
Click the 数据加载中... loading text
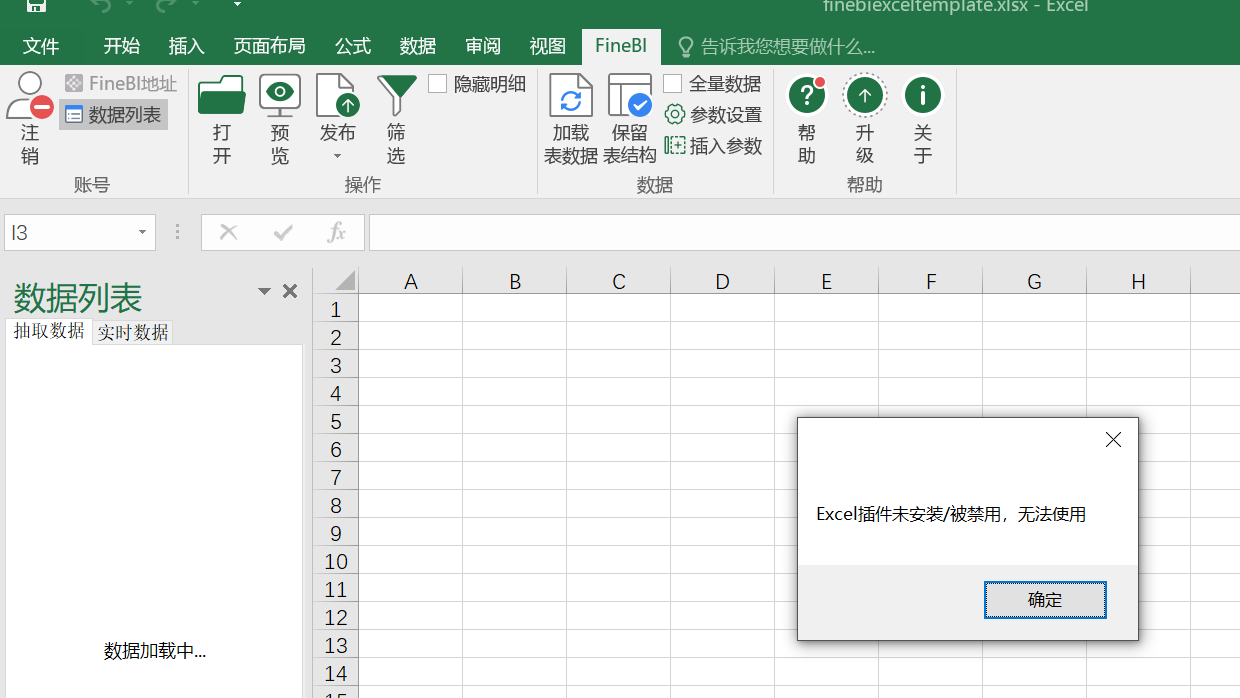coord(155,651)
